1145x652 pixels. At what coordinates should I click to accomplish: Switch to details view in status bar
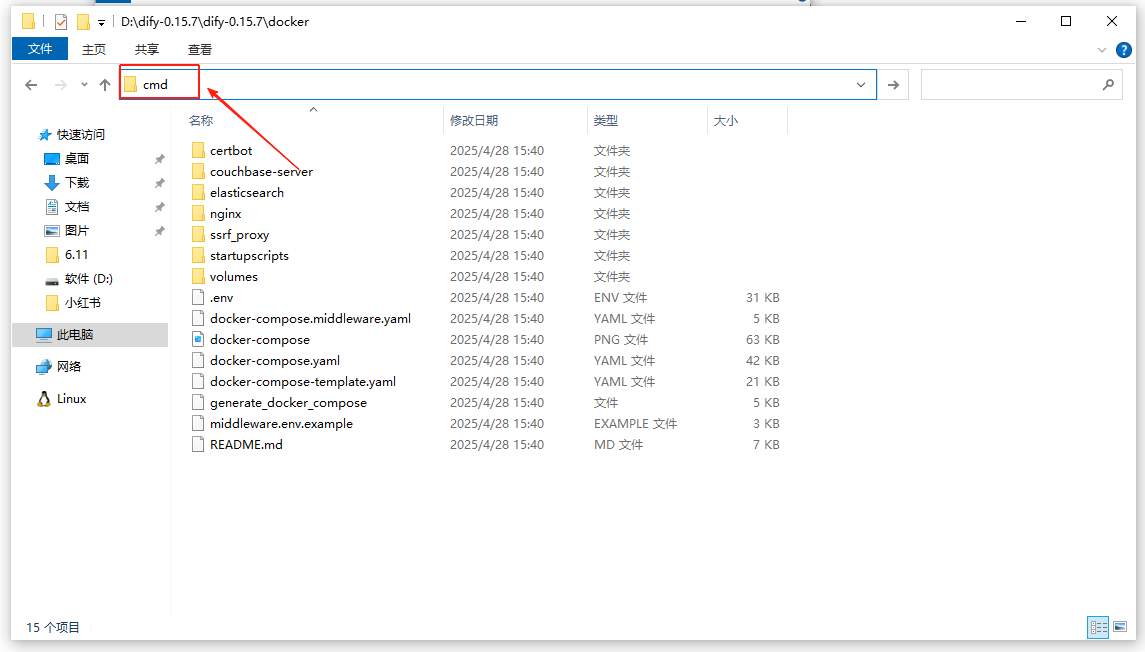point(1099,627)
